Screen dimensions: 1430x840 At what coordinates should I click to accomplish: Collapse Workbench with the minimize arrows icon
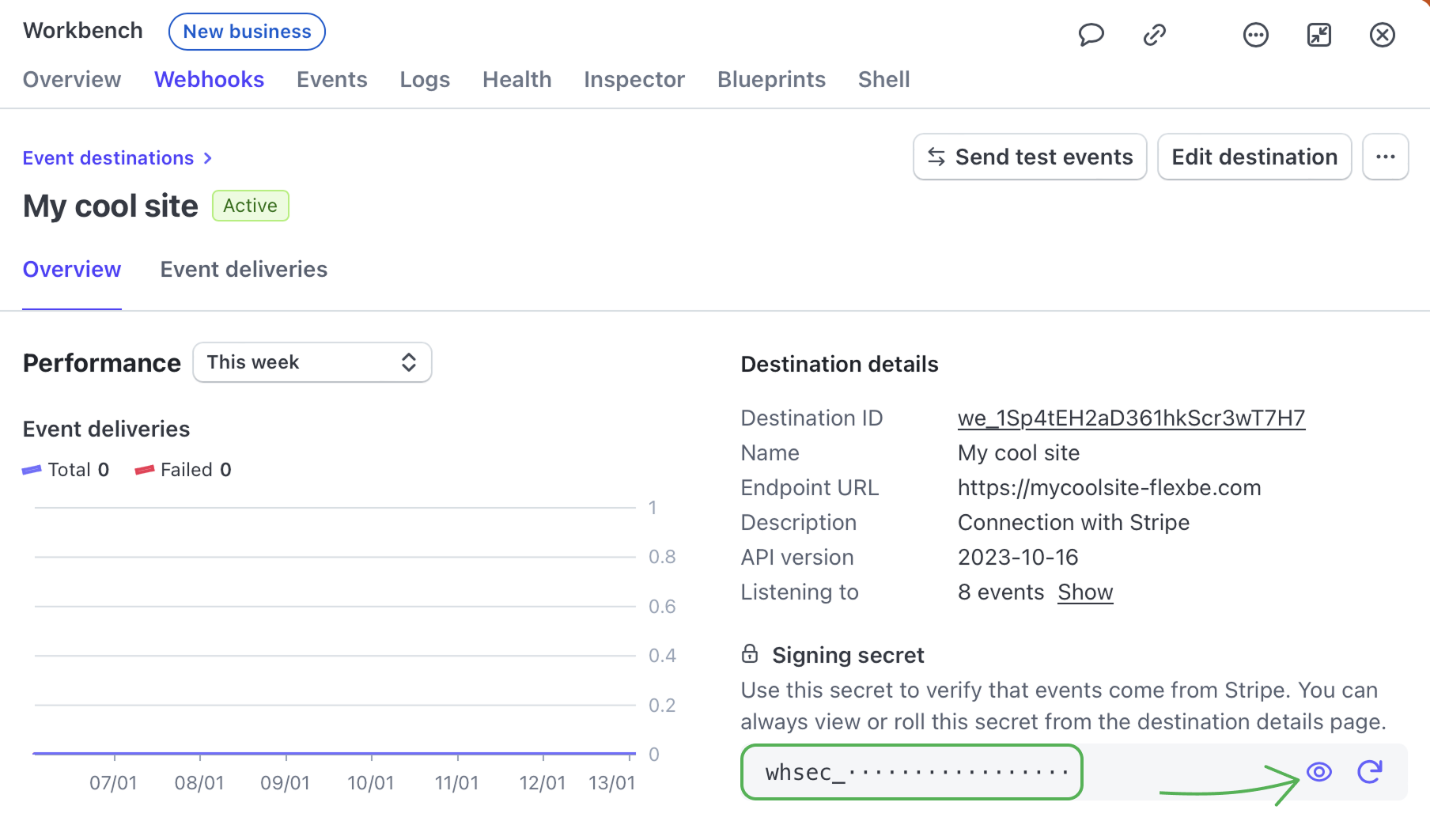(1318, 35)
